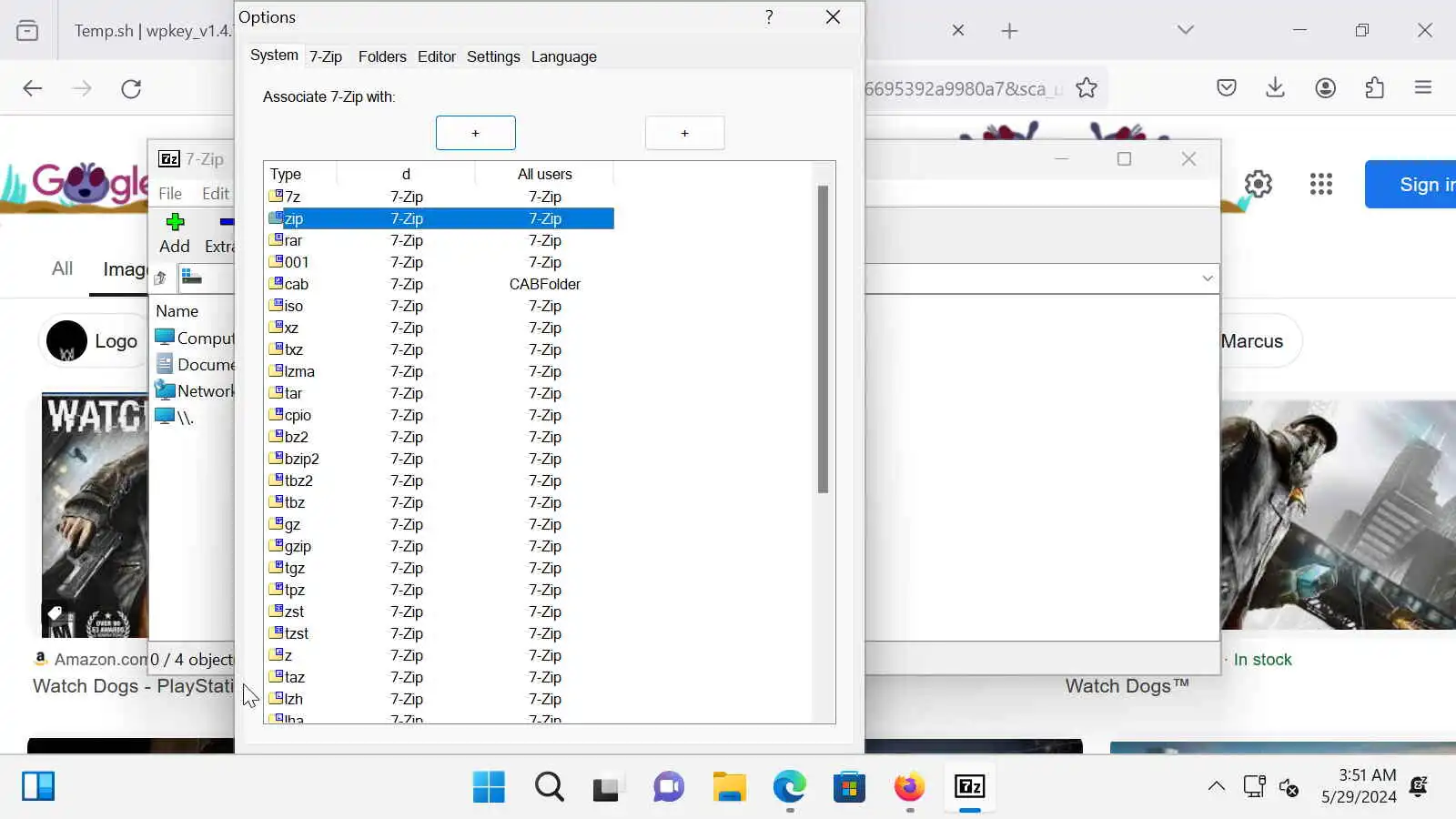Viewport: 1456px width, 819px height.
Task: Select the tbz file type row
Action: coord(440,502)
